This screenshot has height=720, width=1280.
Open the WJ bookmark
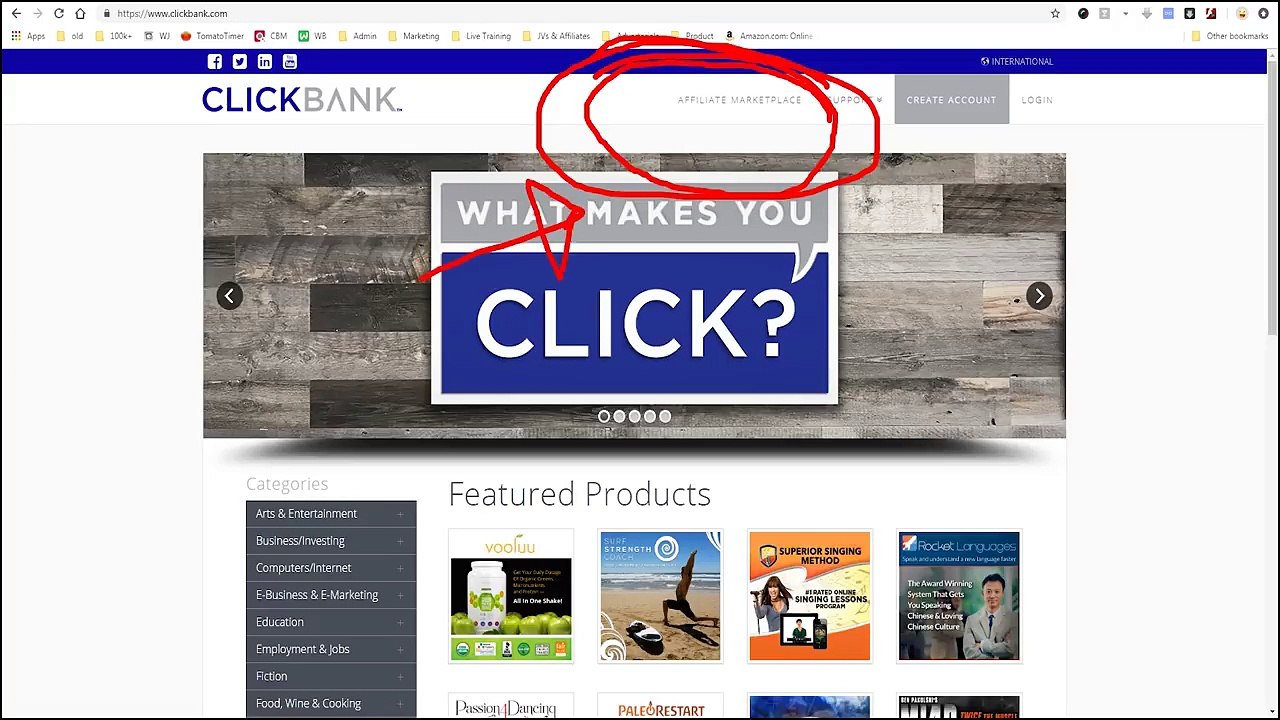pyautogui.click(x=157, y=36)
